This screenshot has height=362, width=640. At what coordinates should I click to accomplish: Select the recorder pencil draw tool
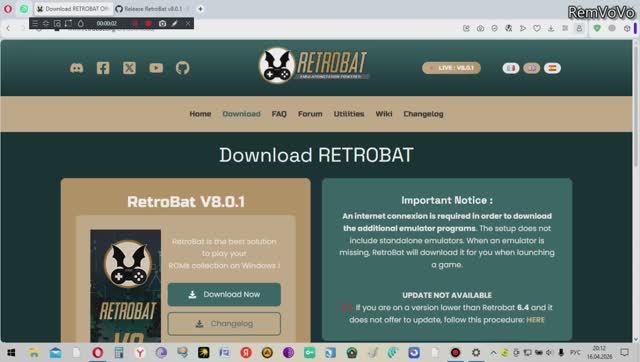pyautogui.click(x=175, y=24)
